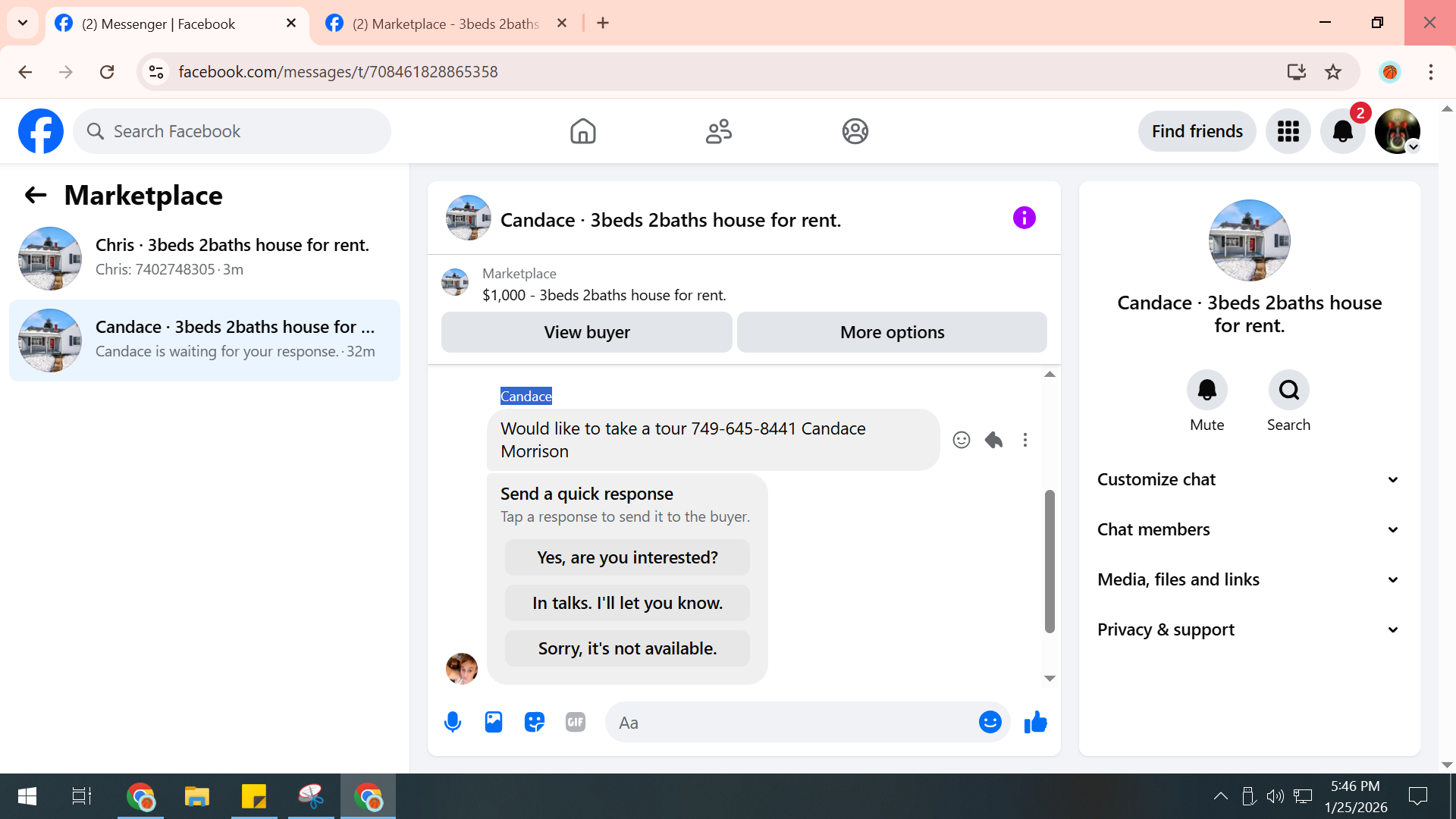The image size is (1456, 819).
Task: Open a new browser tab
Action: 603,24
